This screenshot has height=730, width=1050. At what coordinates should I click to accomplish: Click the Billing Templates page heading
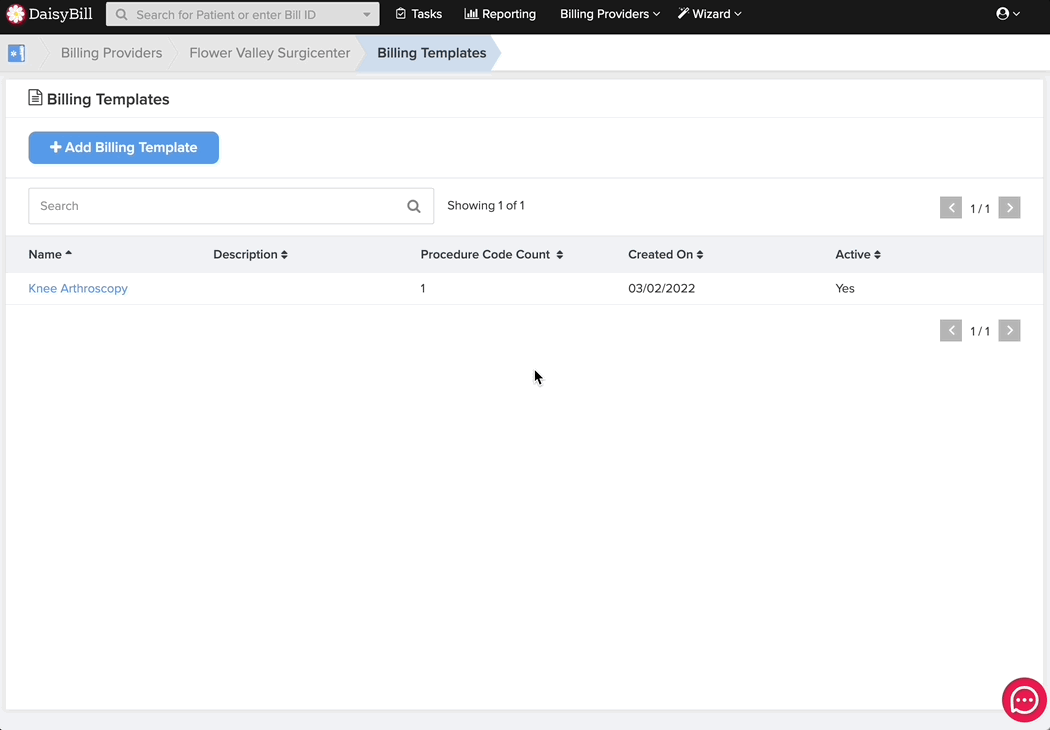click(x=108, y=99)
